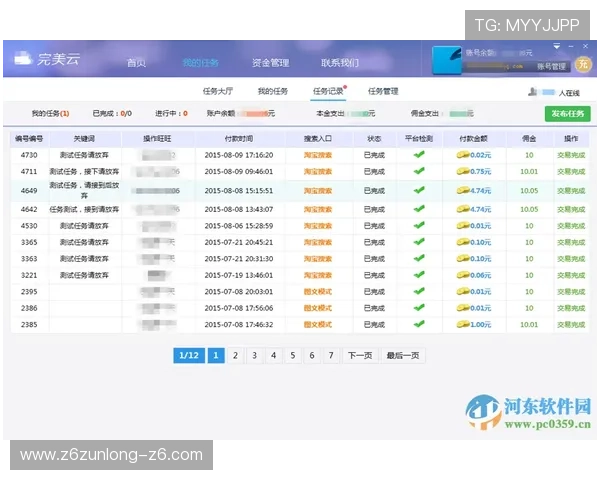Image resolution: width=600 pixels, height=480 pixels.
Task: Click the green checkmark in row 4530
Action: 419,225
